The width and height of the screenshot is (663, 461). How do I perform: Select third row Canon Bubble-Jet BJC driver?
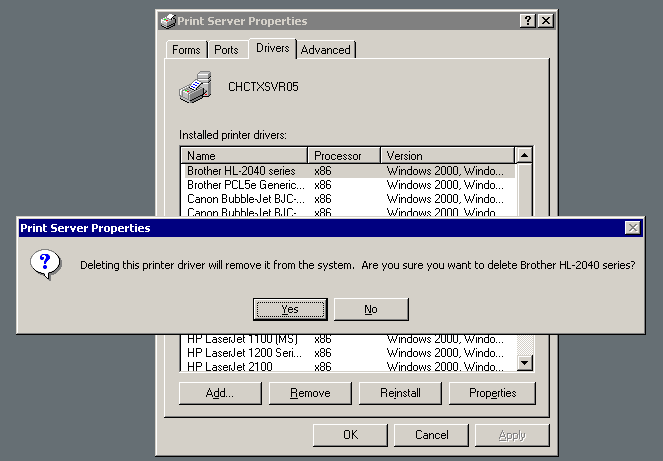[348, 199]
